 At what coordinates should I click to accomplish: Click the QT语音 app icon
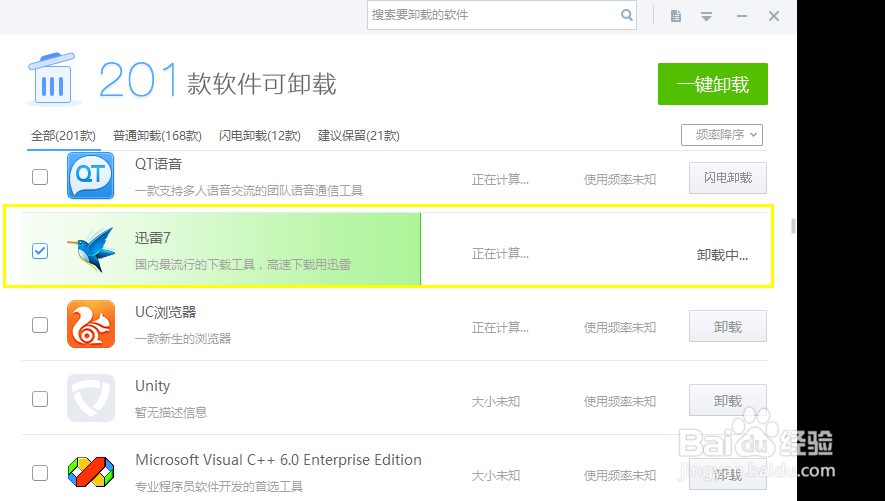[90, 175]
